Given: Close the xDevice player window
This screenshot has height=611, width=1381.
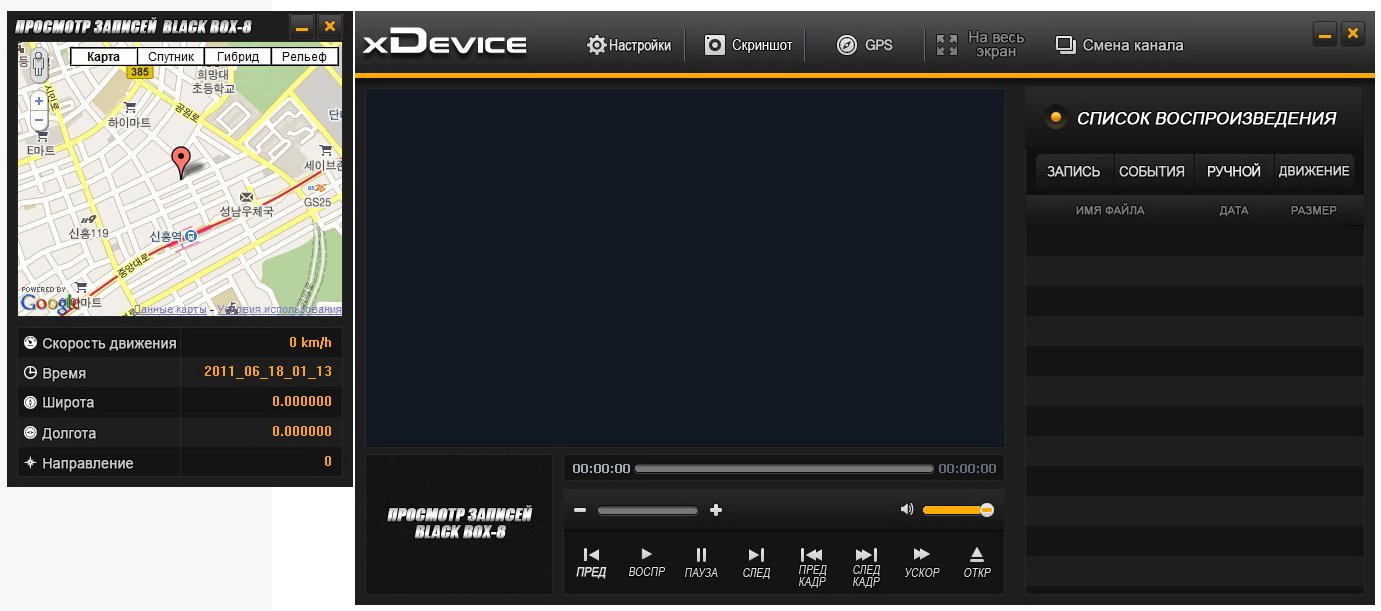Looking at the screenshot, I should pyautogui.click(x=1353, y=33).
